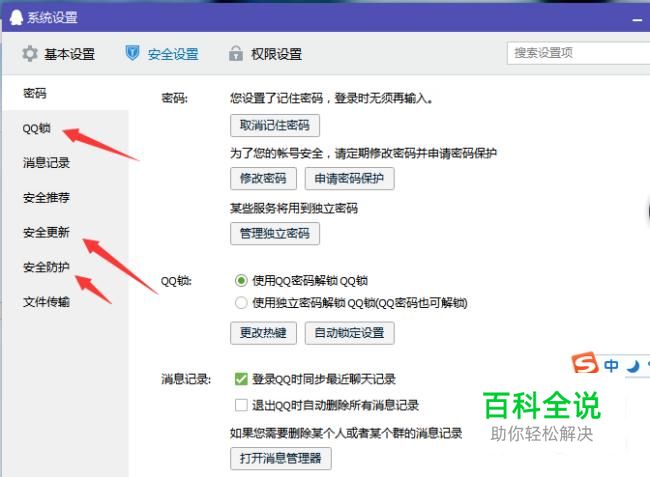Click the 您设置了记住密码 description text
This screenshot has width=650, height=477.
pos(332,99)
